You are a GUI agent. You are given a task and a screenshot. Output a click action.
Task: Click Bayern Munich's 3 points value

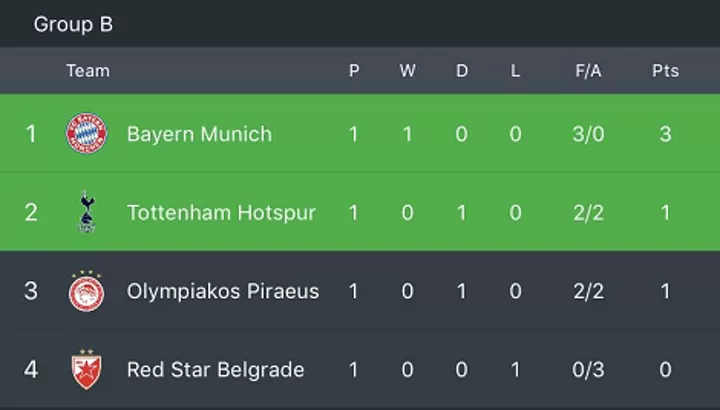tap(665, 134)
